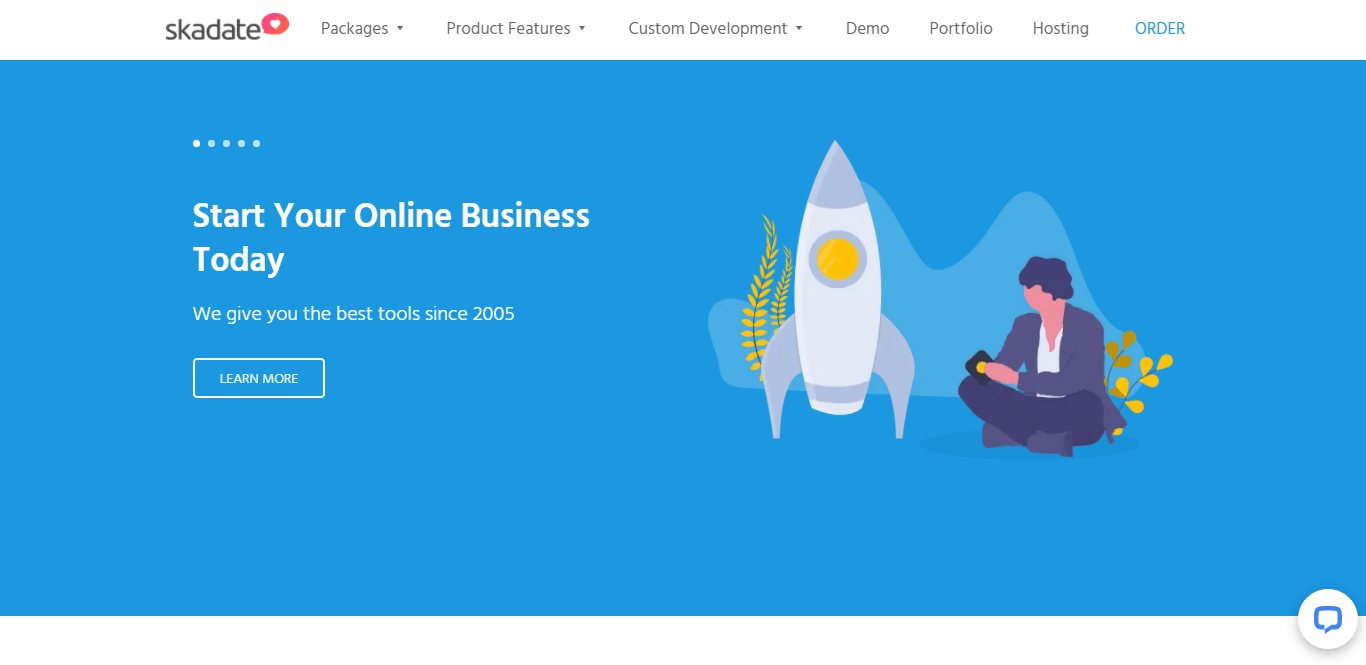The width and height of the screenshot is (1366, 665).
Task: Expand the Product Features dropdown
Action: (516, 29)
